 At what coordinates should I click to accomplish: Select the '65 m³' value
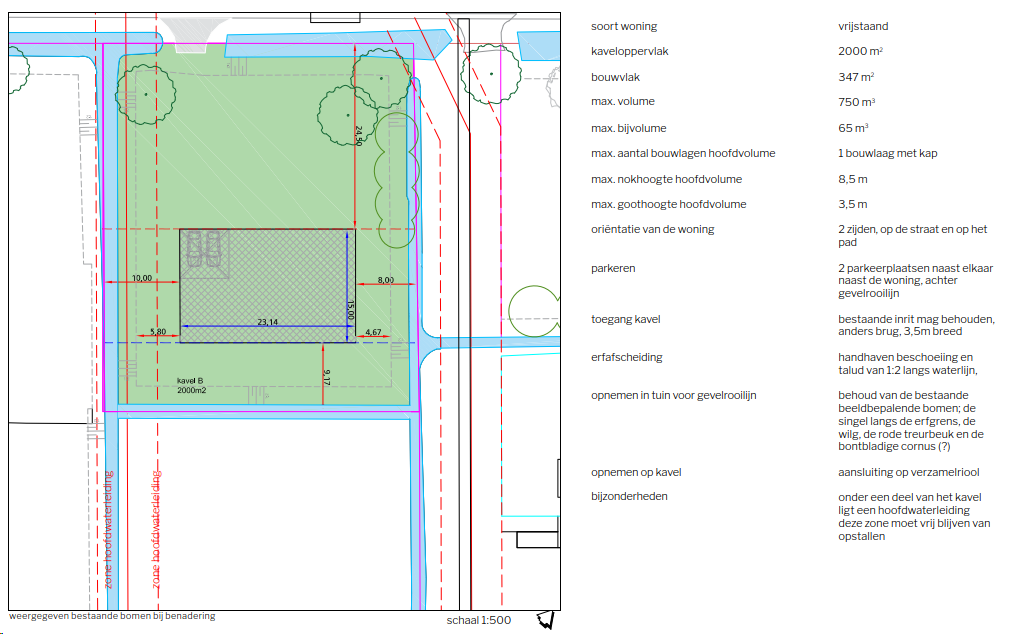click(853, 128)
